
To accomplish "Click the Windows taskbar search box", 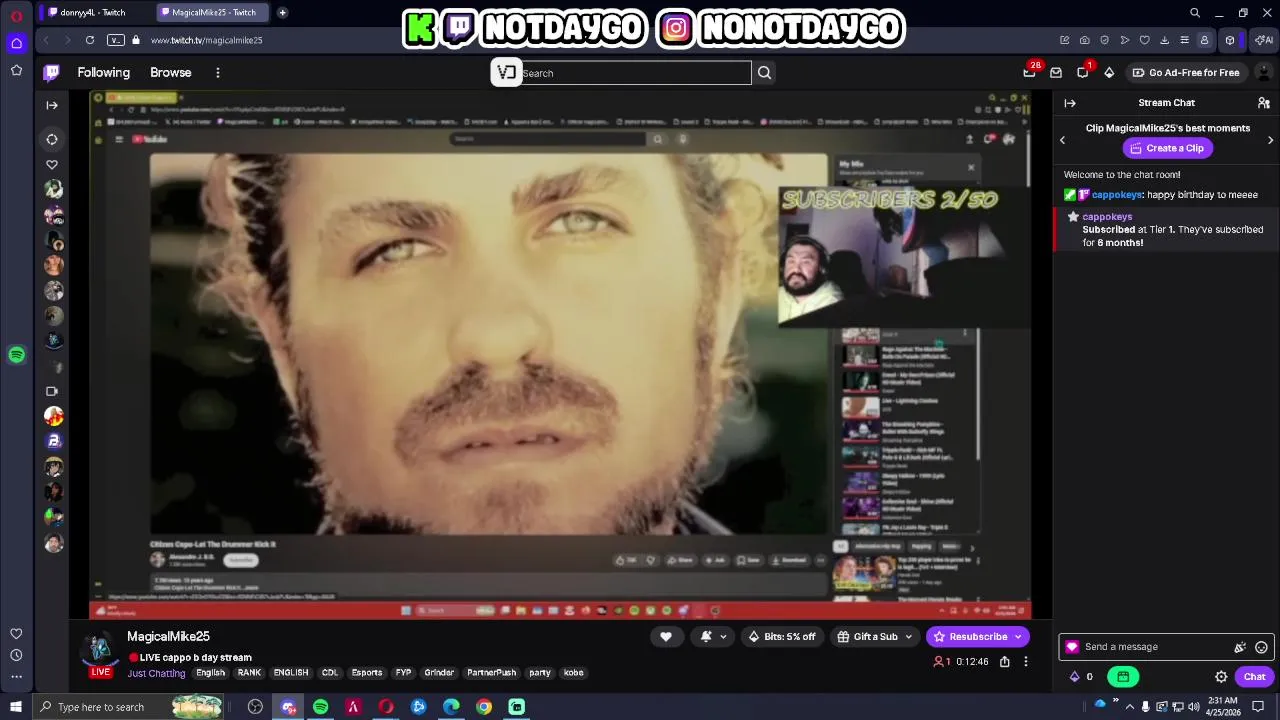I will coord(130,707).
